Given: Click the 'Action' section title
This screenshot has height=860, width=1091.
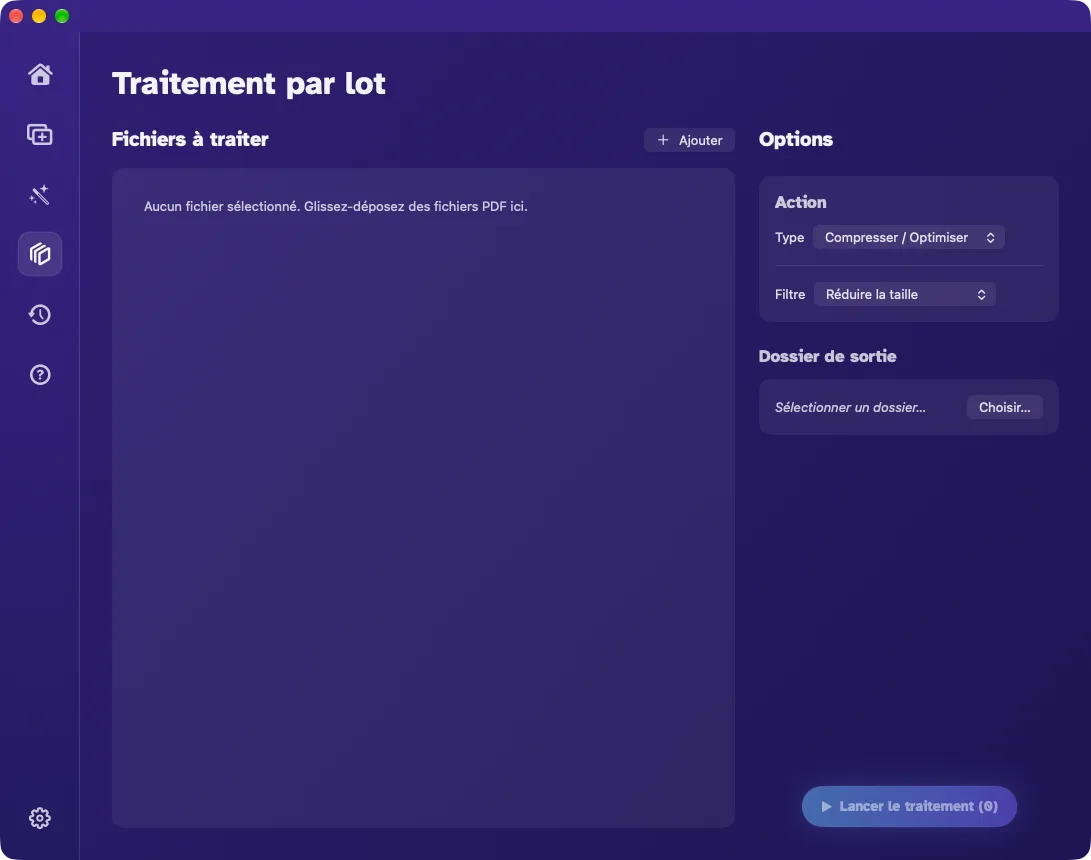Looking at the screenshot, I should 800,202.
